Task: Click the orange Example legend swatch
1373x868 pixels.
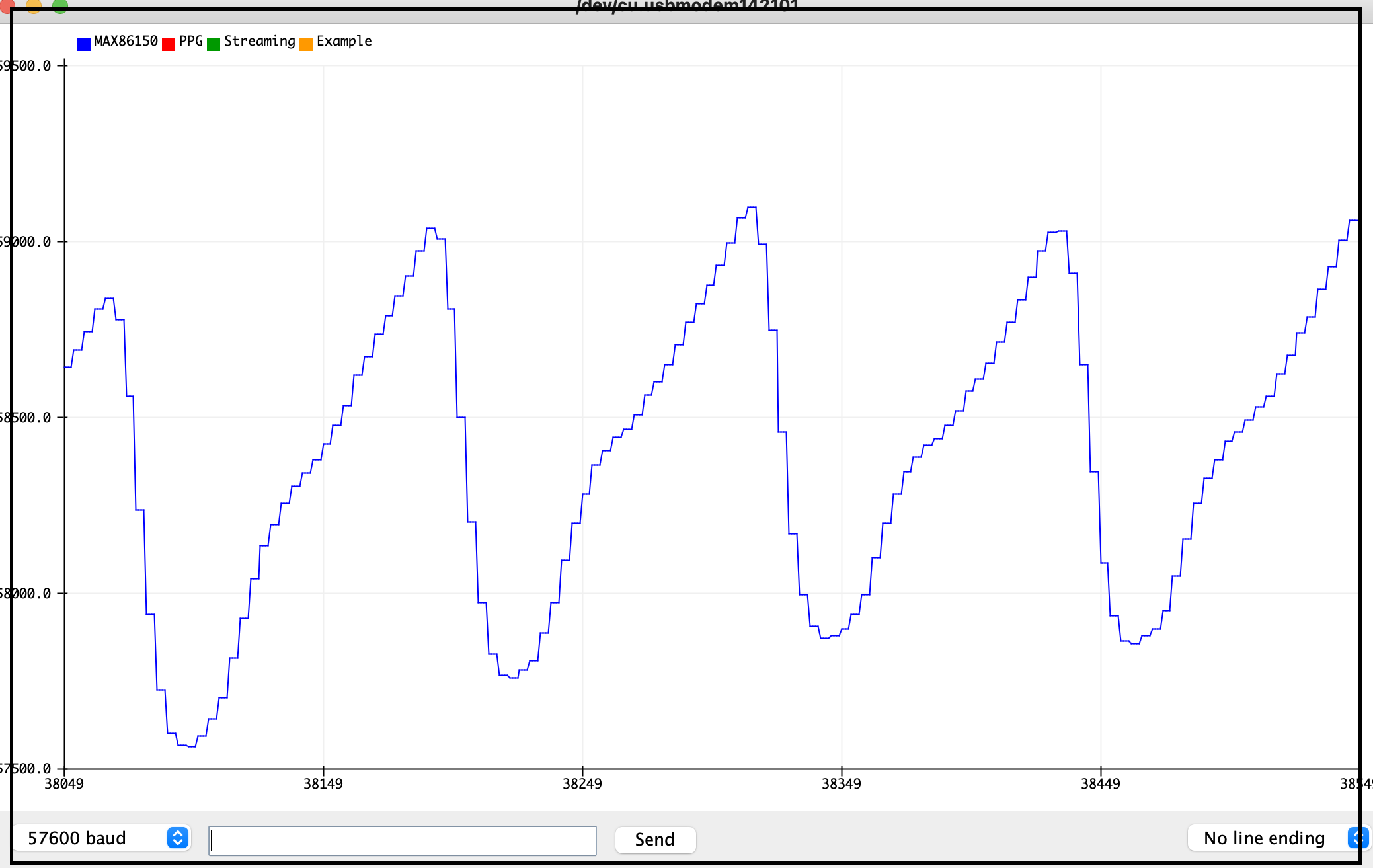Action: tap(306, 44)
